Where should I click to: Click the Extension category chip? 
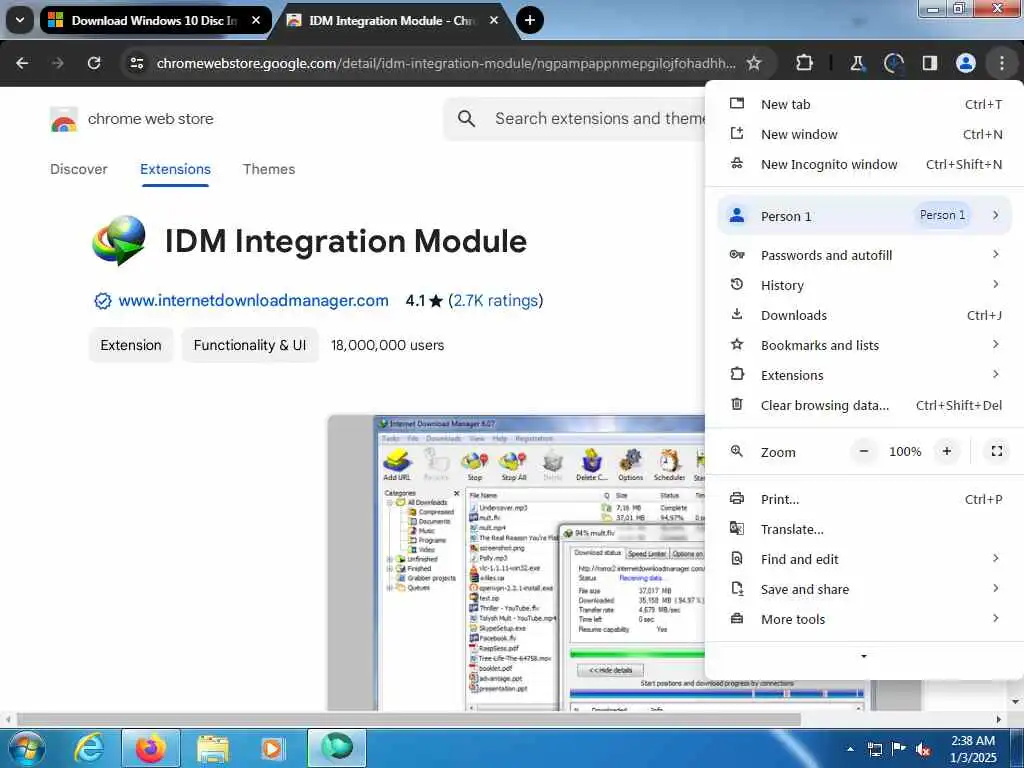(131, 345)
